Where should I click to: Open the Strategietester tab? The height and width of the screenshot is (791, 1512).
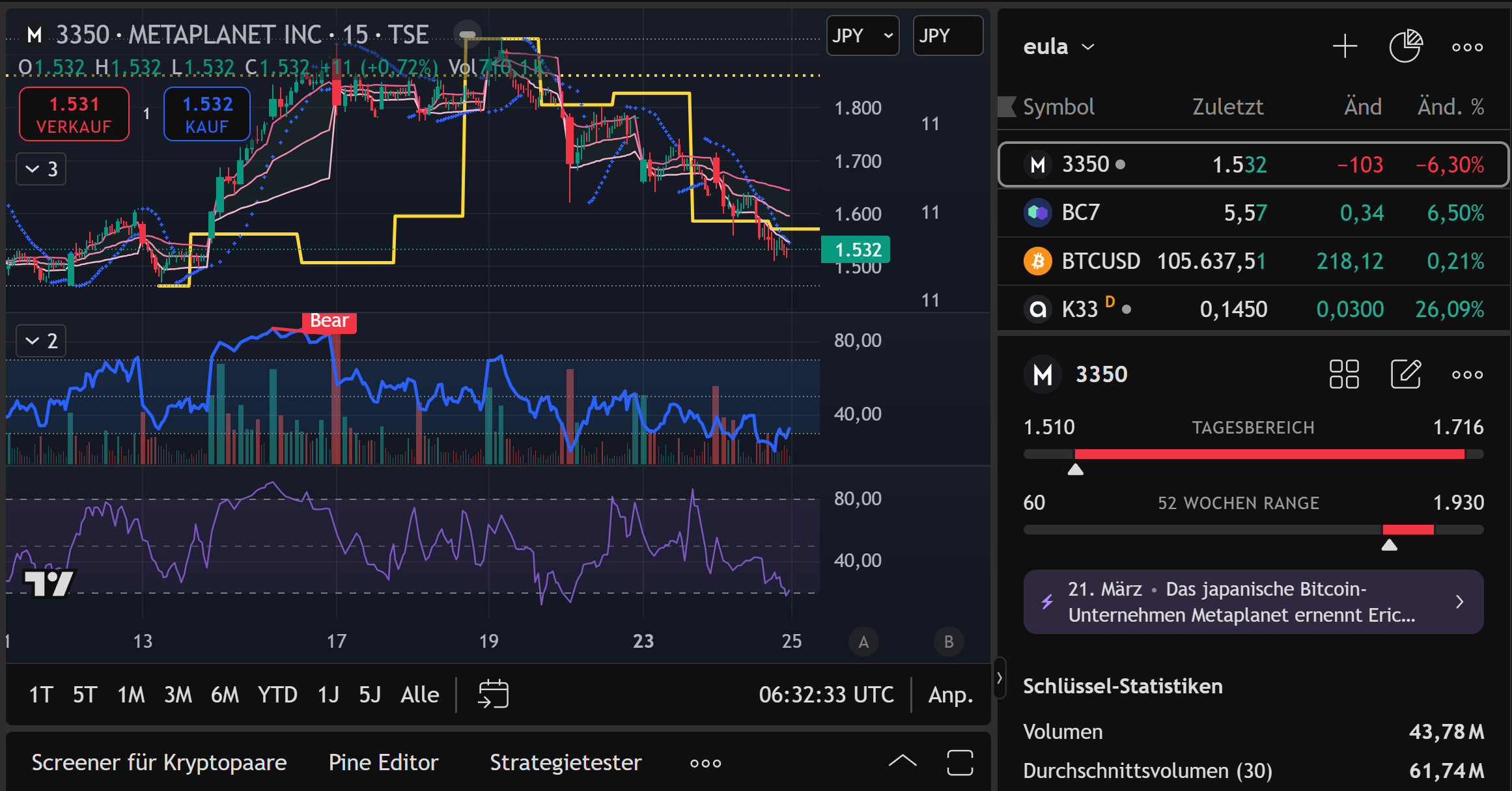coord(566,762)
